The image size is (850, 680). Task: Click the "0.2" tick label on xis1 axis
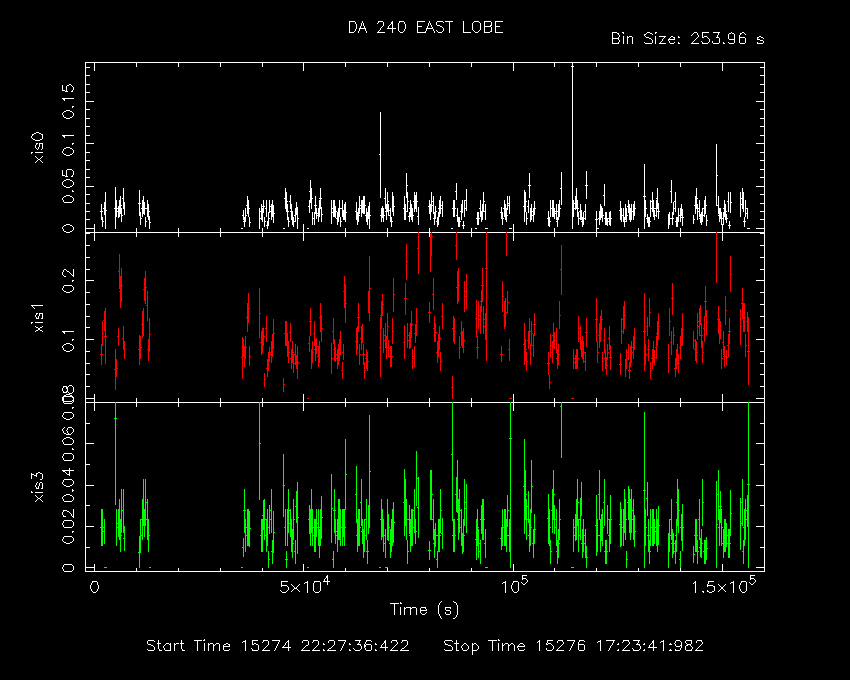(x=68, y=280)
